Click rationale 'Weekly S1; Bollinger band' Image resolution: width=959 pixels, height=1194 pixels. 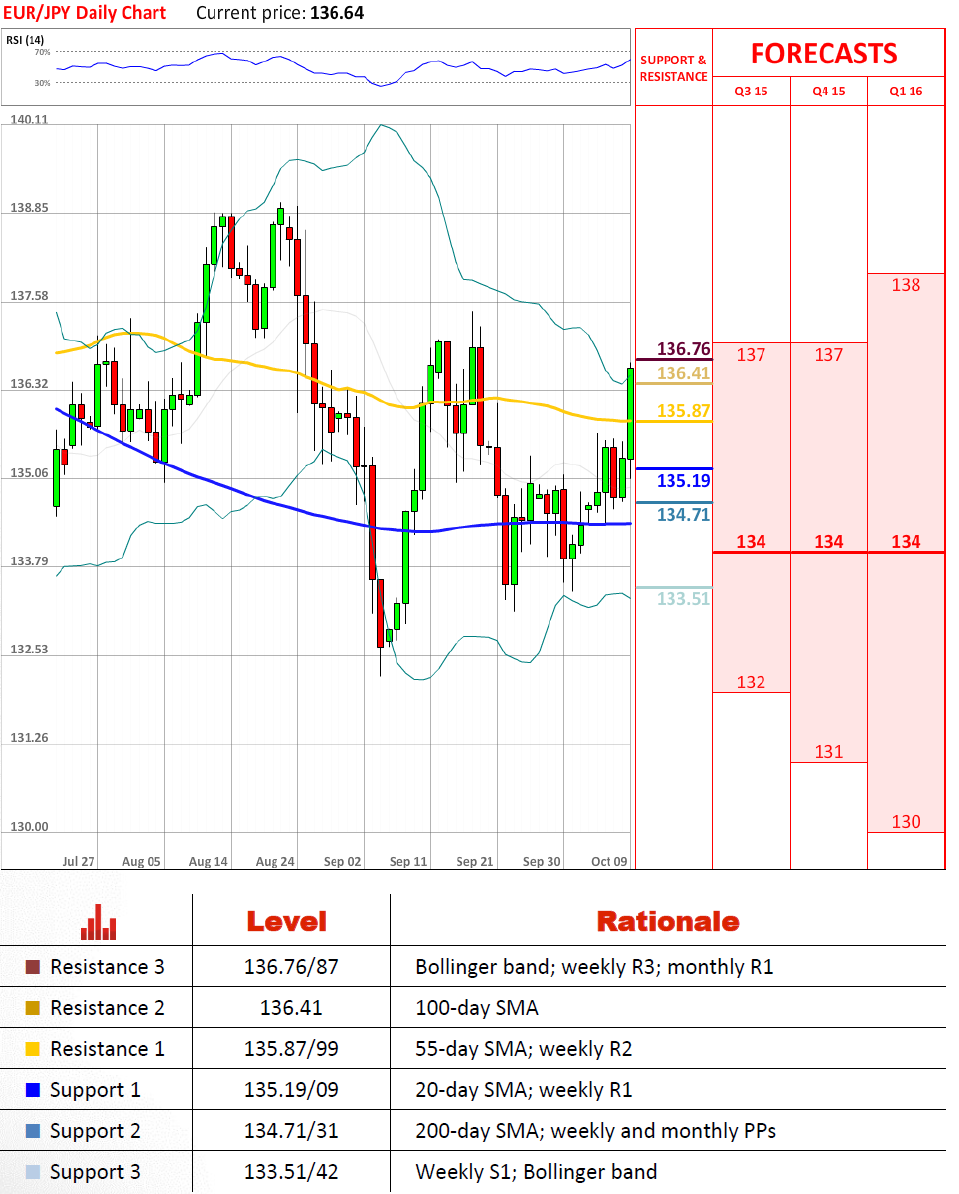[x=536, y=1173]
